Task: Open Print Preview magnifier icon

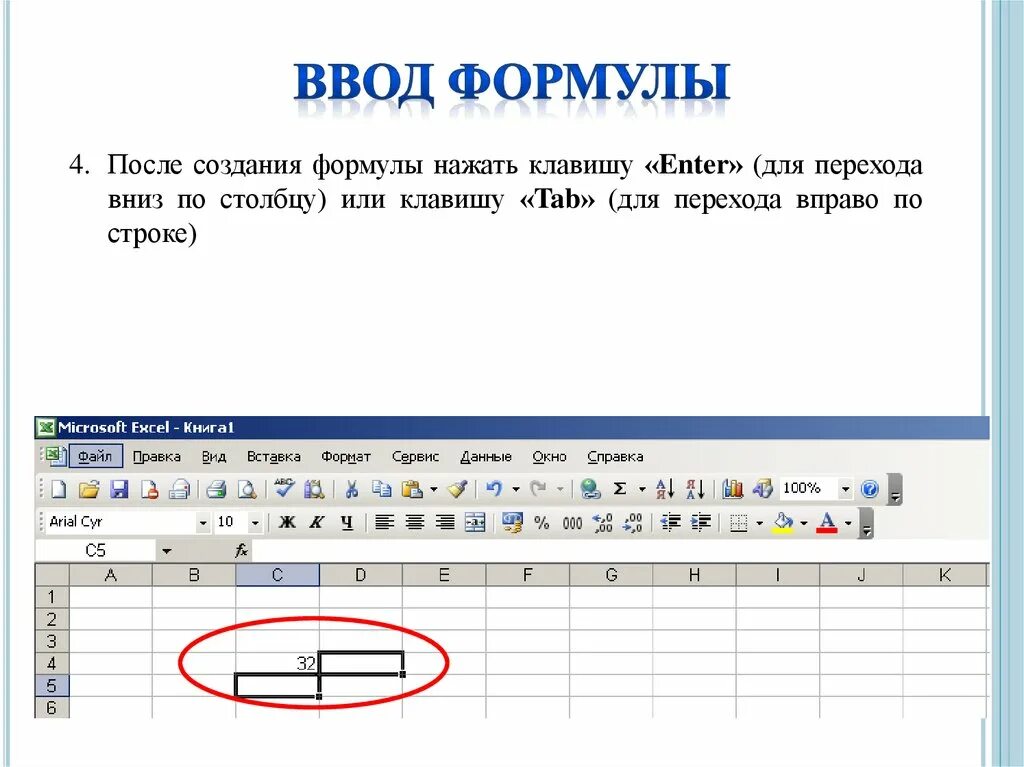Action: 247,489
